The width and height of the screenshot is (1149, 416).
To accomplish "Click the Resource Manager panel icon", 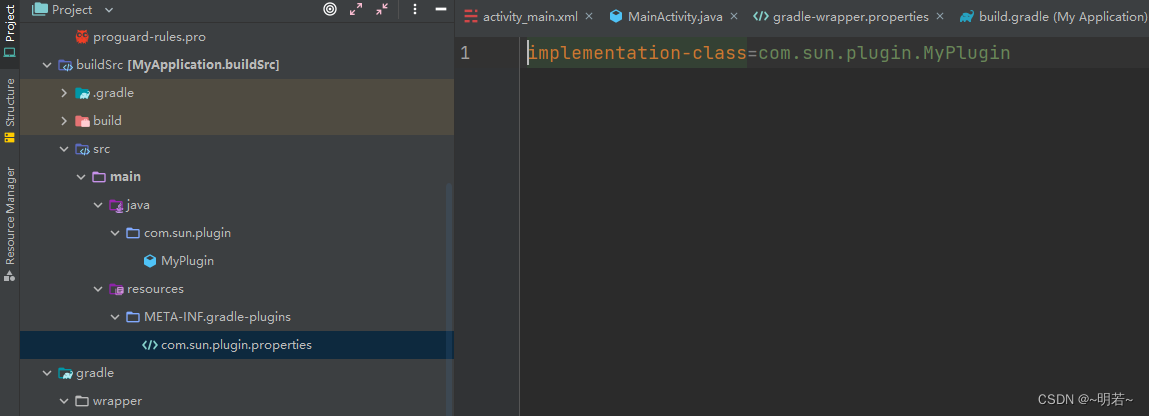I will click(x=10, y=276).
